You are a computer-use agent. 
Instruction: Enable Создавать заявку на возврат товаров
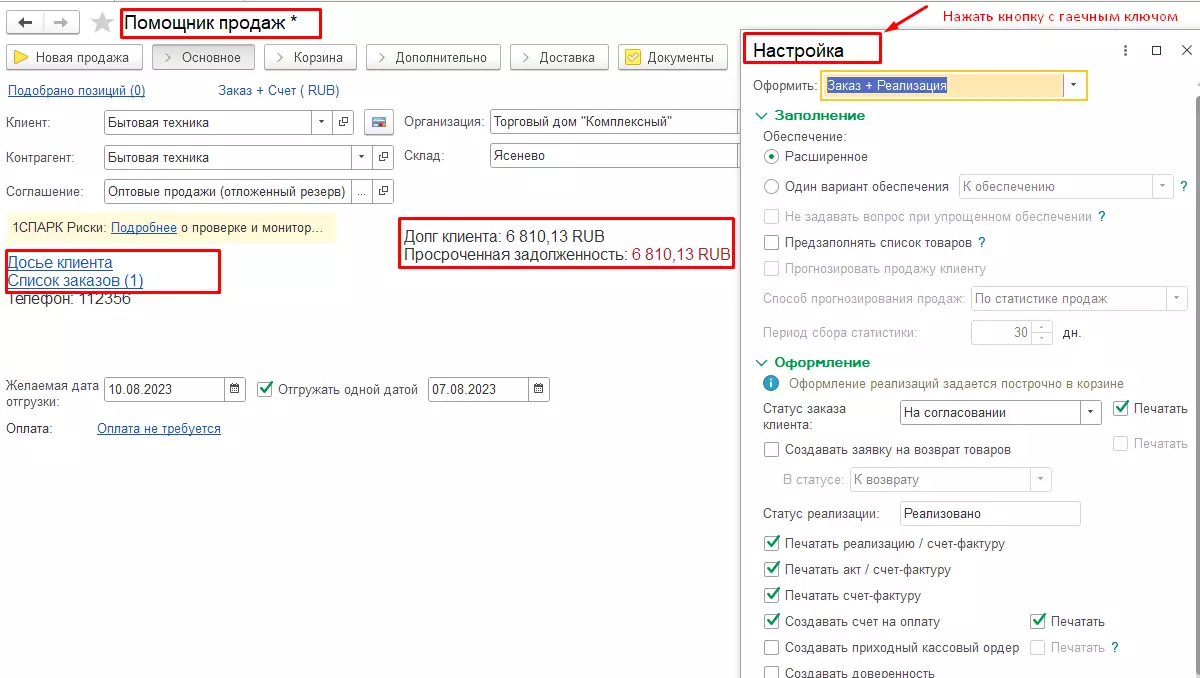[x=771, y=450]
